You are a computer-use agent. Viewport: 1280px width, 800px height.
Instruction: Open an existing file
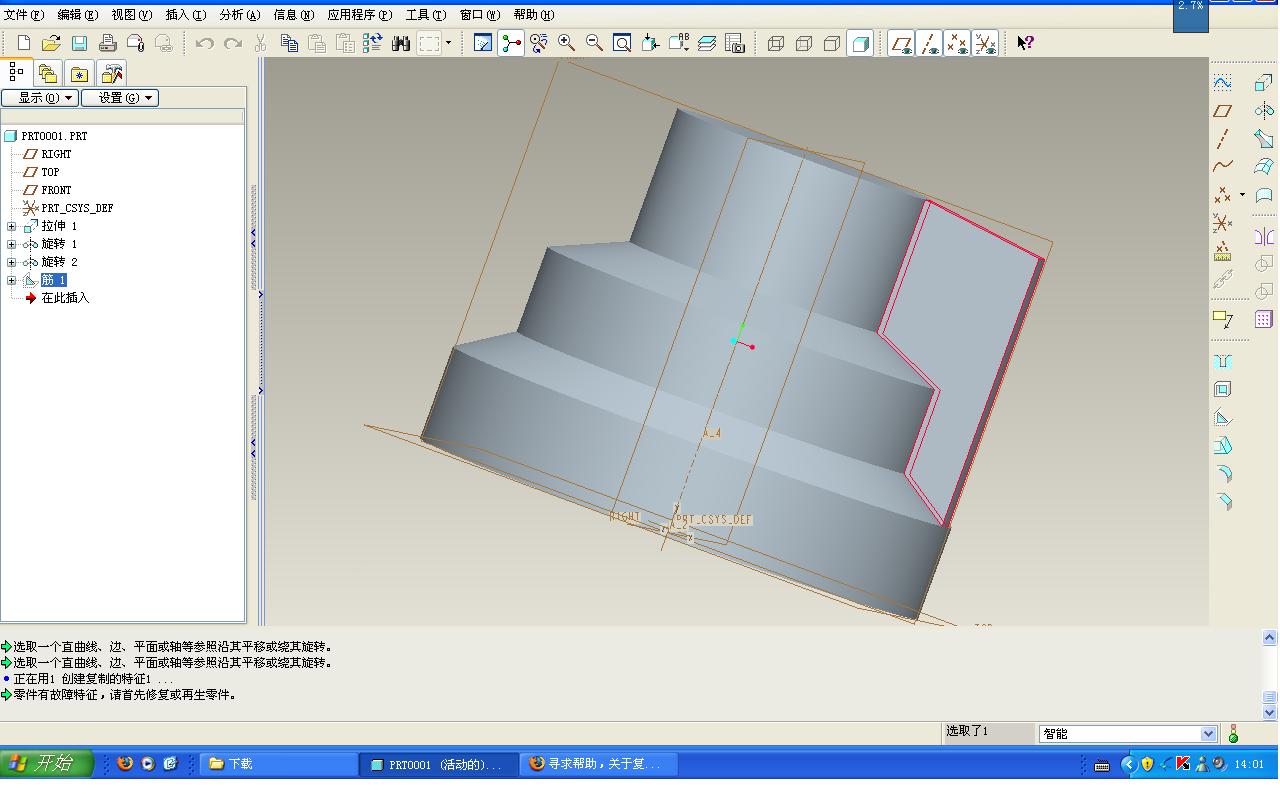pos(51,43)
